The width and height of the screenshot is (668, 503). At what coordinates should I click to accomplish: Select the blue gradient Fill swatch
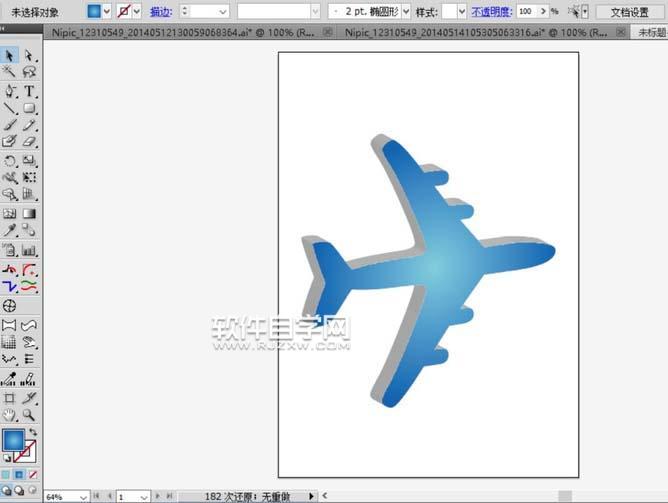coord(14,440)
